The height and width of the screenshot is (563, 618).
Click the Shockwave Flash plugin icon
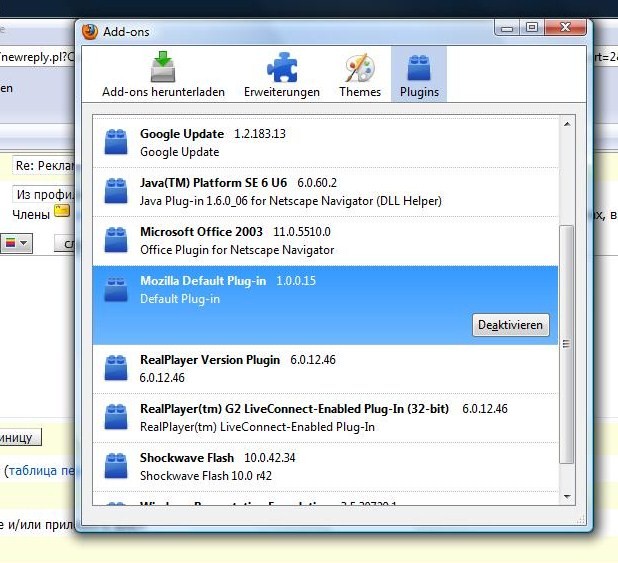116,466
